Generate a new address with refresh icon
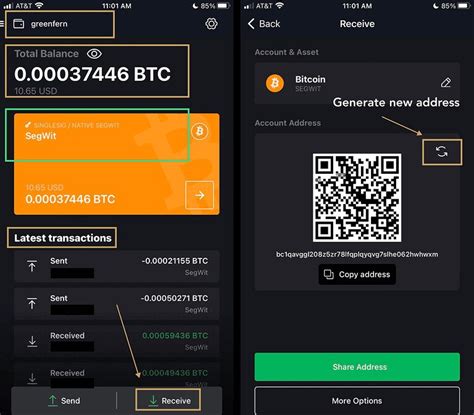 tap(442, 152)
